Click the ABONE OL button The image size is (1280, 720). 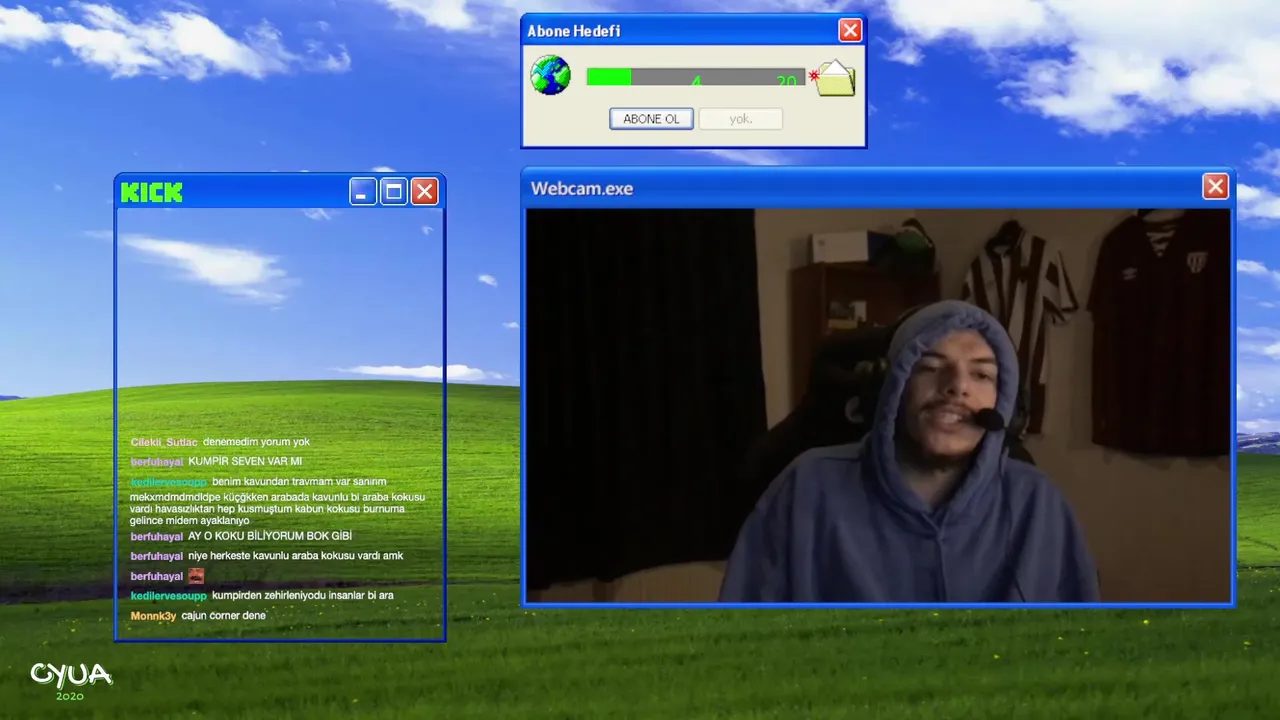click(x=651, y=119)
